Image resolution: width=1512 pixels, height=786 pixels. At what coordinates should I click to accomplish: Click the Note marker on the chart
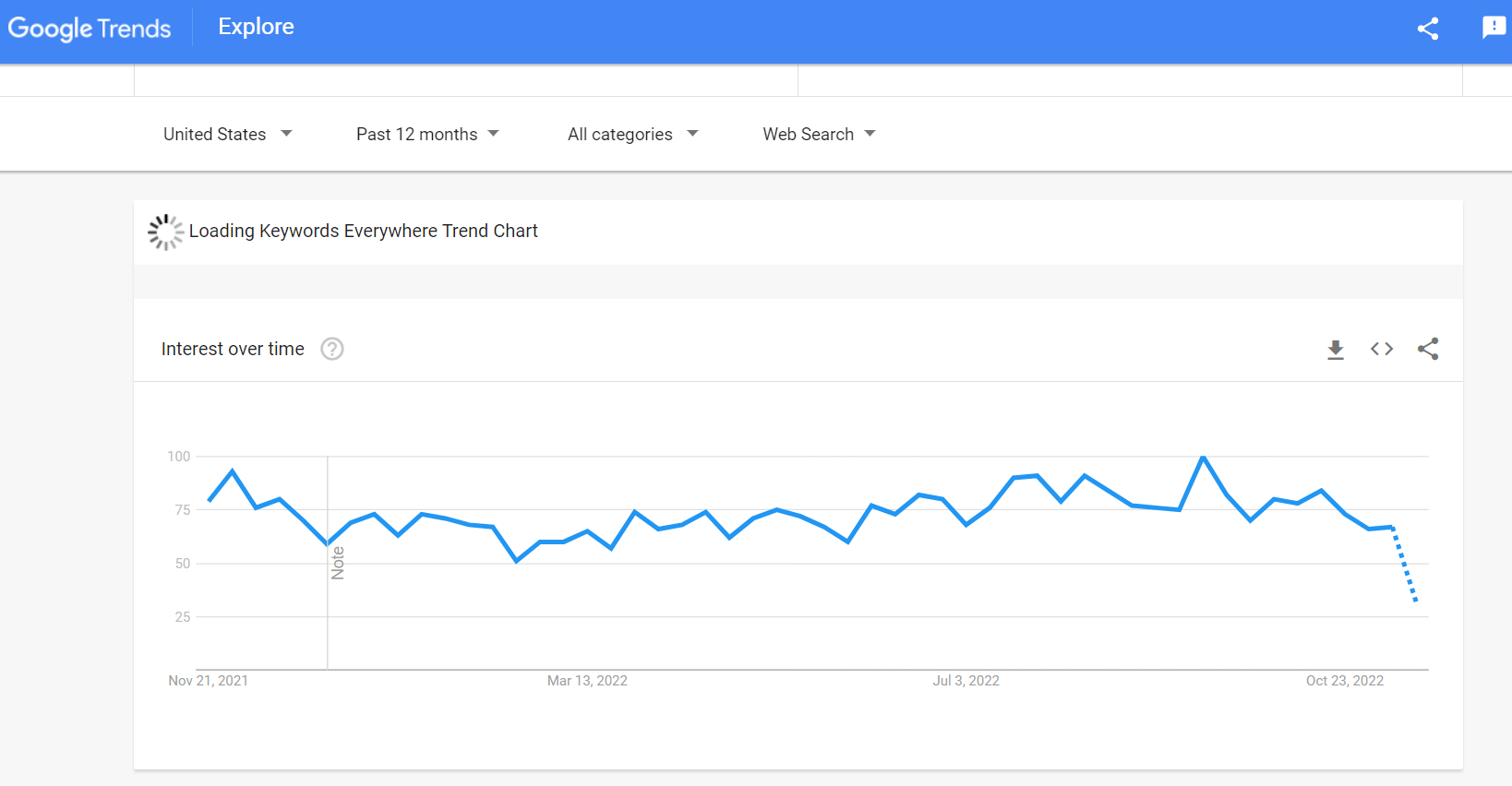pyautogui.click(x=338, y=561)
